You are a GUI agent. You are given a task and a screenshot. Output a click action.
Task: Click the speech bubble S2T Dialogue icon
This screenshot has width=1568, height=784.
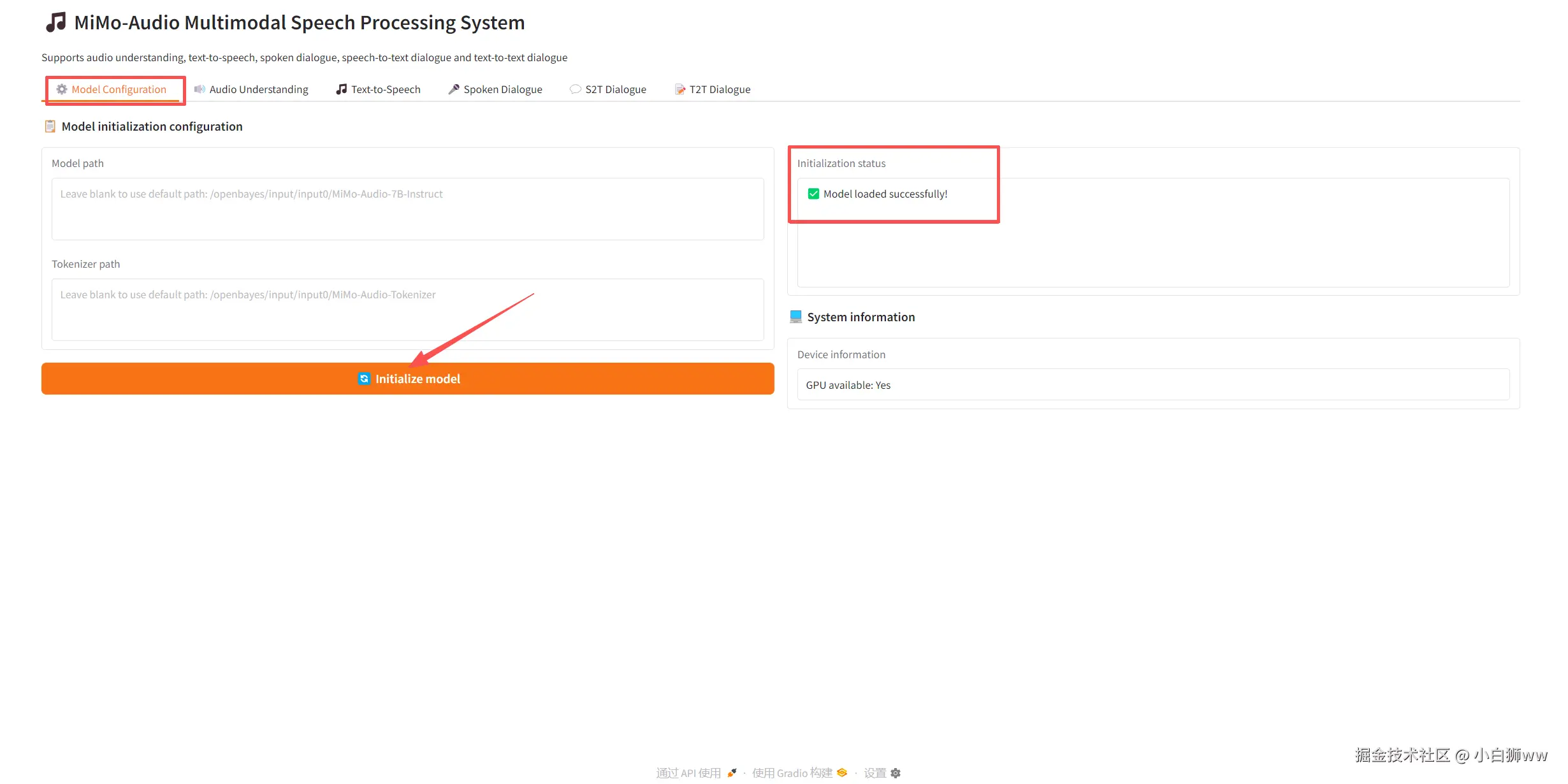(x=575, y=89)
